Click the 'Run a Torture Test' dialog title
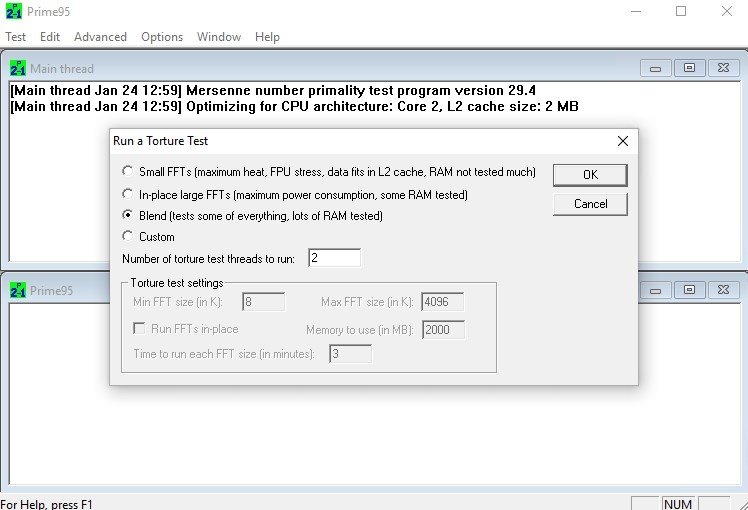 tap(160, 141)
